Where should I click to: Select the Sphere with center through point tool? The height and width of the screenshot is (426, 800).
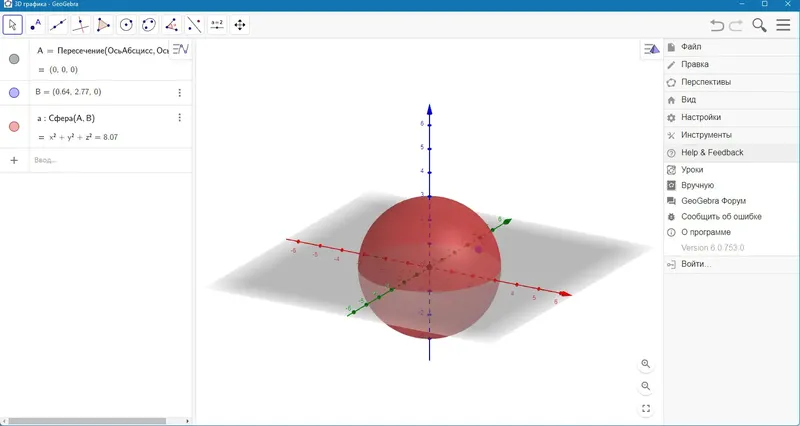149,24
